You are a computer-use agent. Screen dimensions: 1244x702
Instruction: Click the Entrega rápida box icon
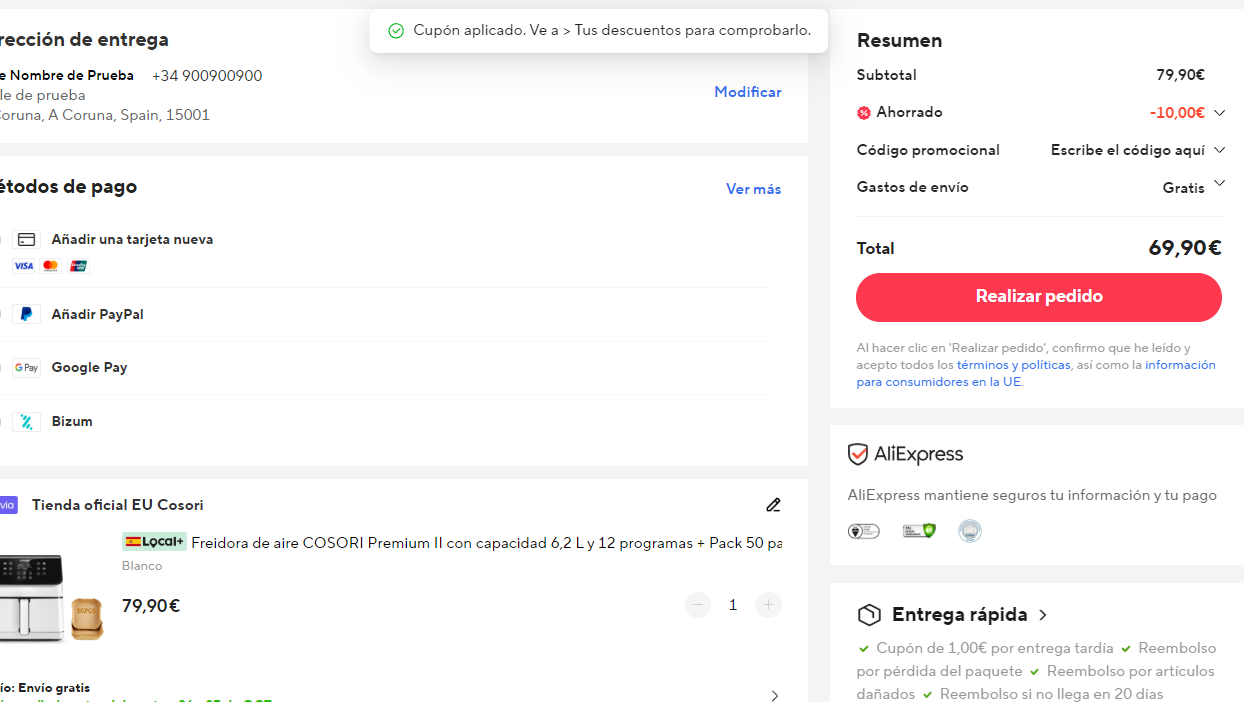pyautogui.click(x=869, y=615)
